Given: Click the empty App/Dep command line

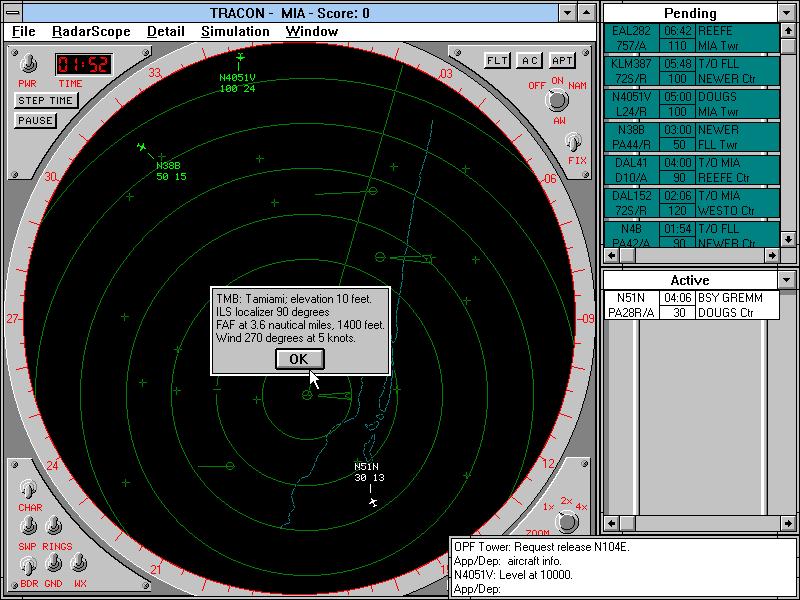Looking at the screenshot, I should pyautogui.click(x=624, y=589).
